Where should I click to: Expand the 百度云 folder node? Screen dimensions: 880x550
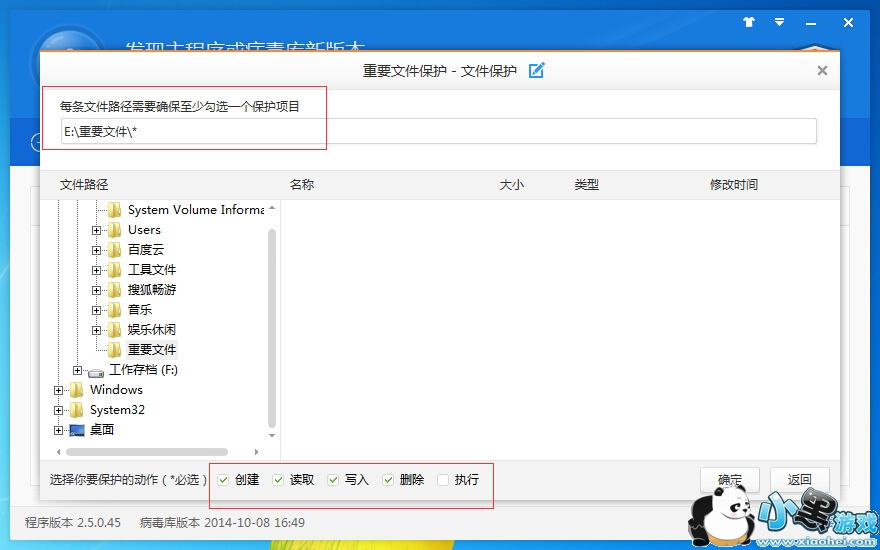pos(97,250)
